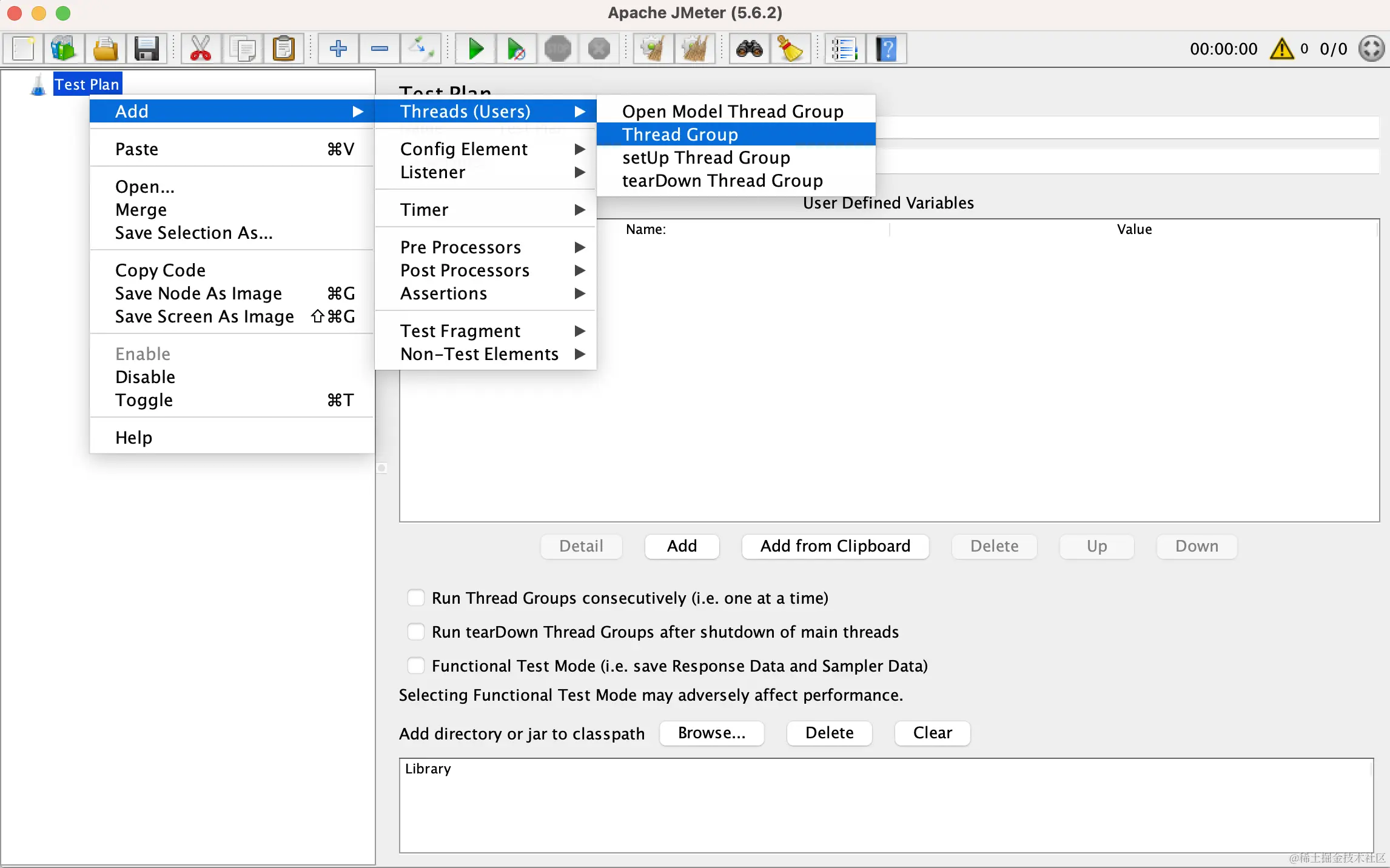Choose Copy Code menu item

[232, 270]
